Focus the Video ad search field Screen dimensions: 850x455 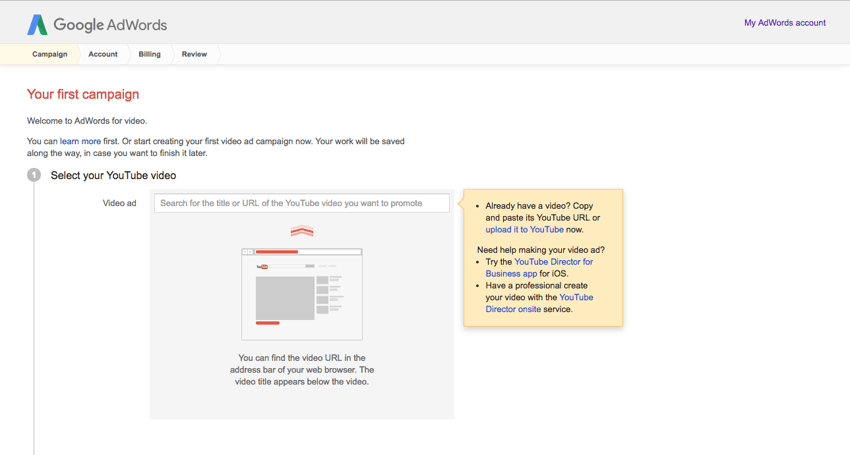301,203
